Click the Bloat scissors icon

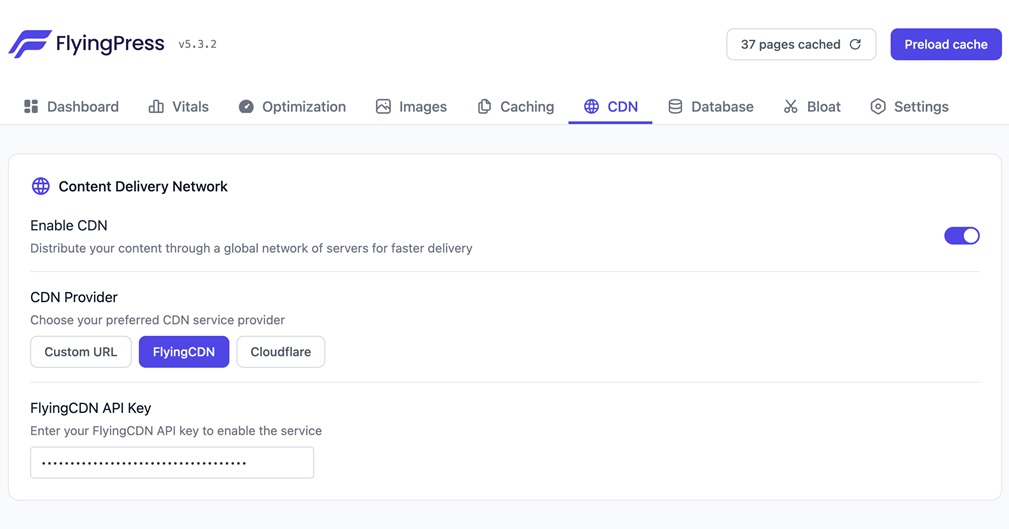791,106
